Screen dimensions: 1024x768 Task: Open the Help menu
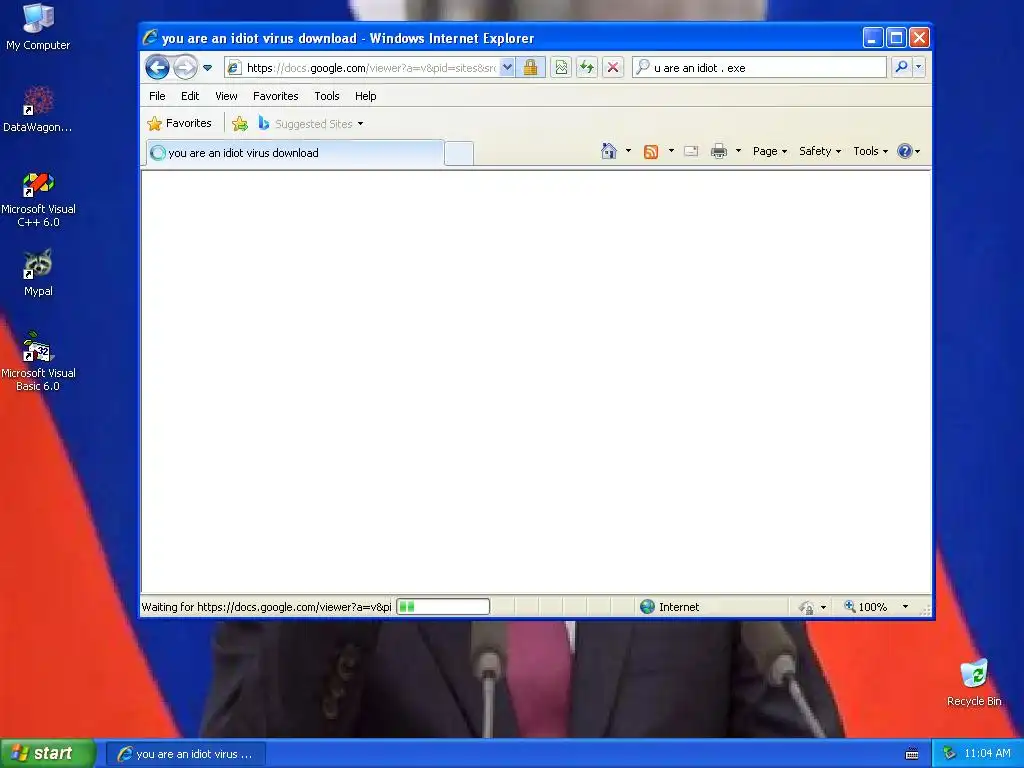366,96
